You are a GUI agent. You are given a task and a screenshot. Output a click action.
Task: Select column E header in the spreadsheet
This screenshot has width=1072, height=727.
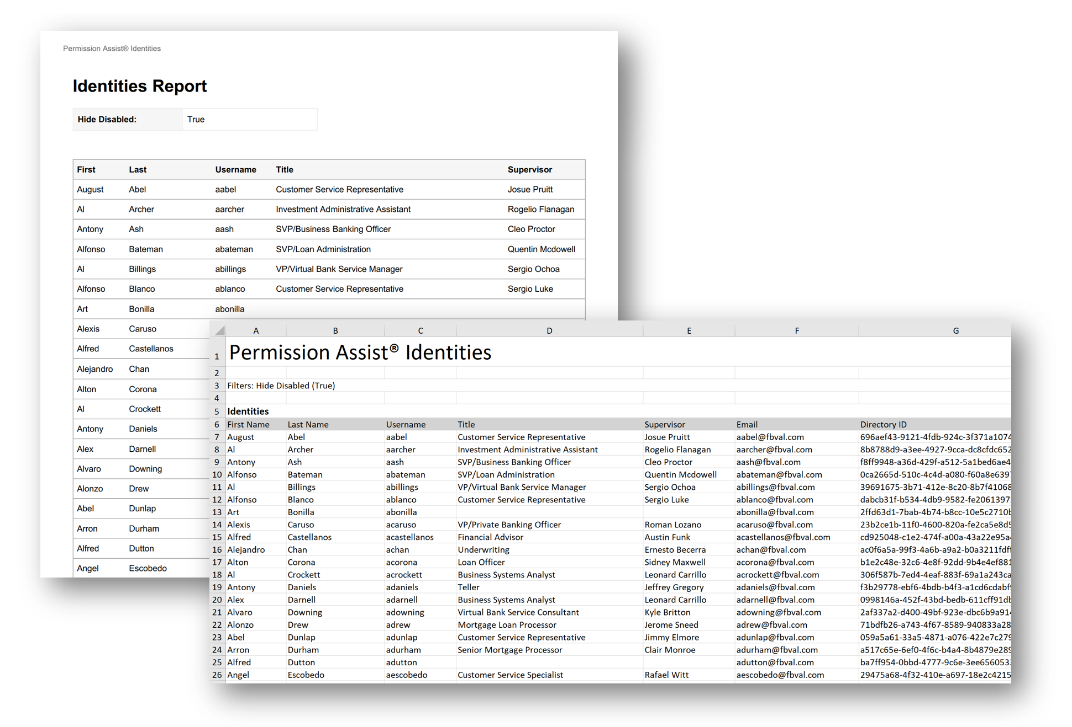coord(688,331)
